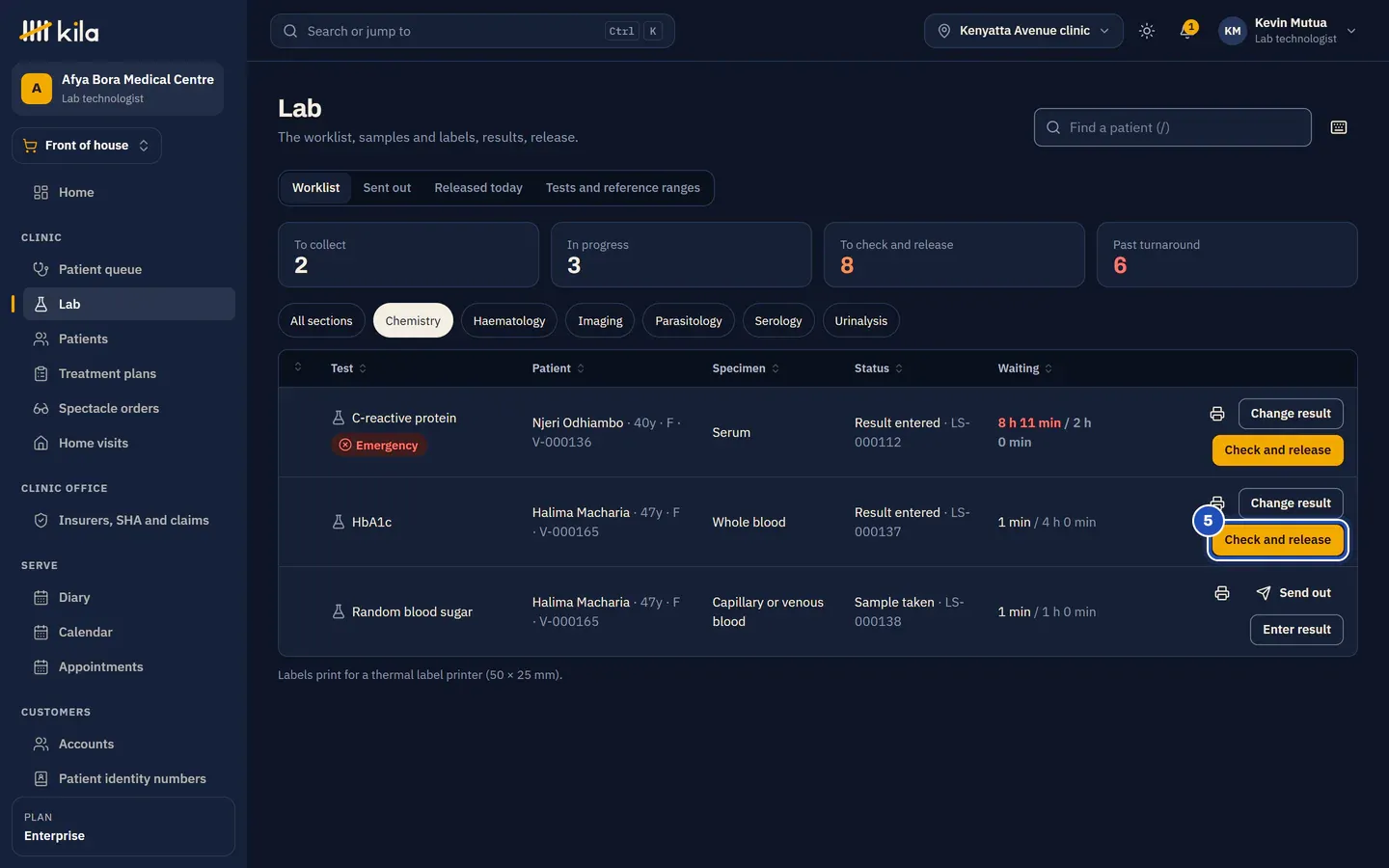Screen dimensions: 1389x868
Task: Open Patient queue from sidebar
Action: click(129, 270)
